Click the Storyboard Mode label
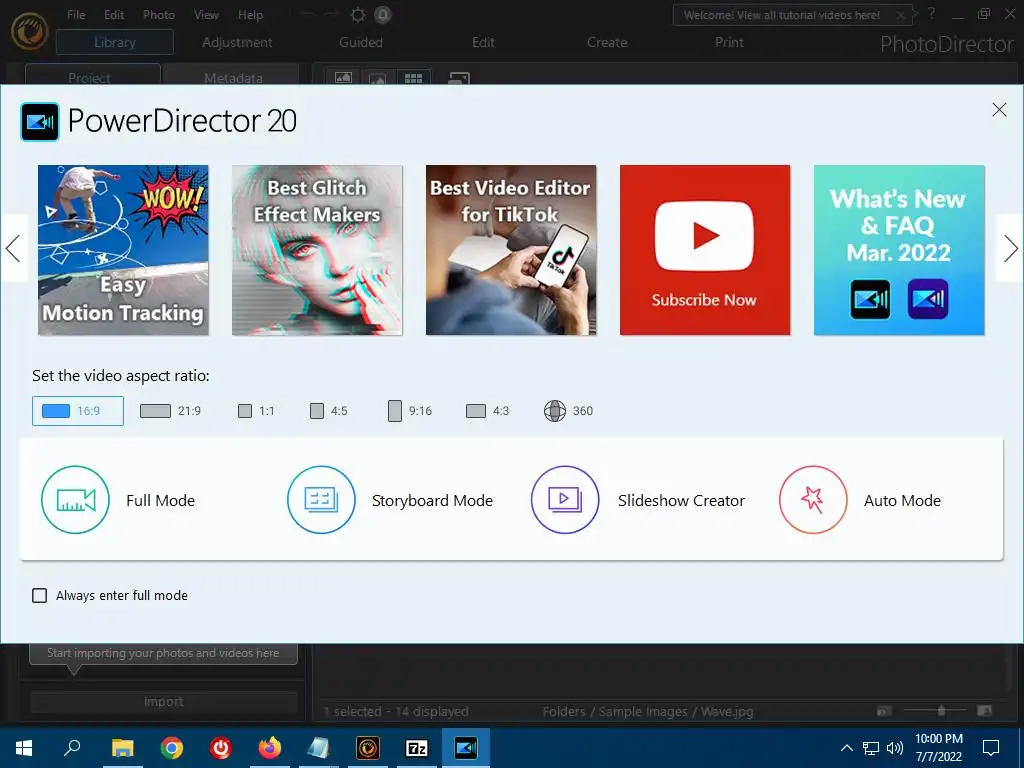This screenshot has width=1024, height=768. point(432,501)
